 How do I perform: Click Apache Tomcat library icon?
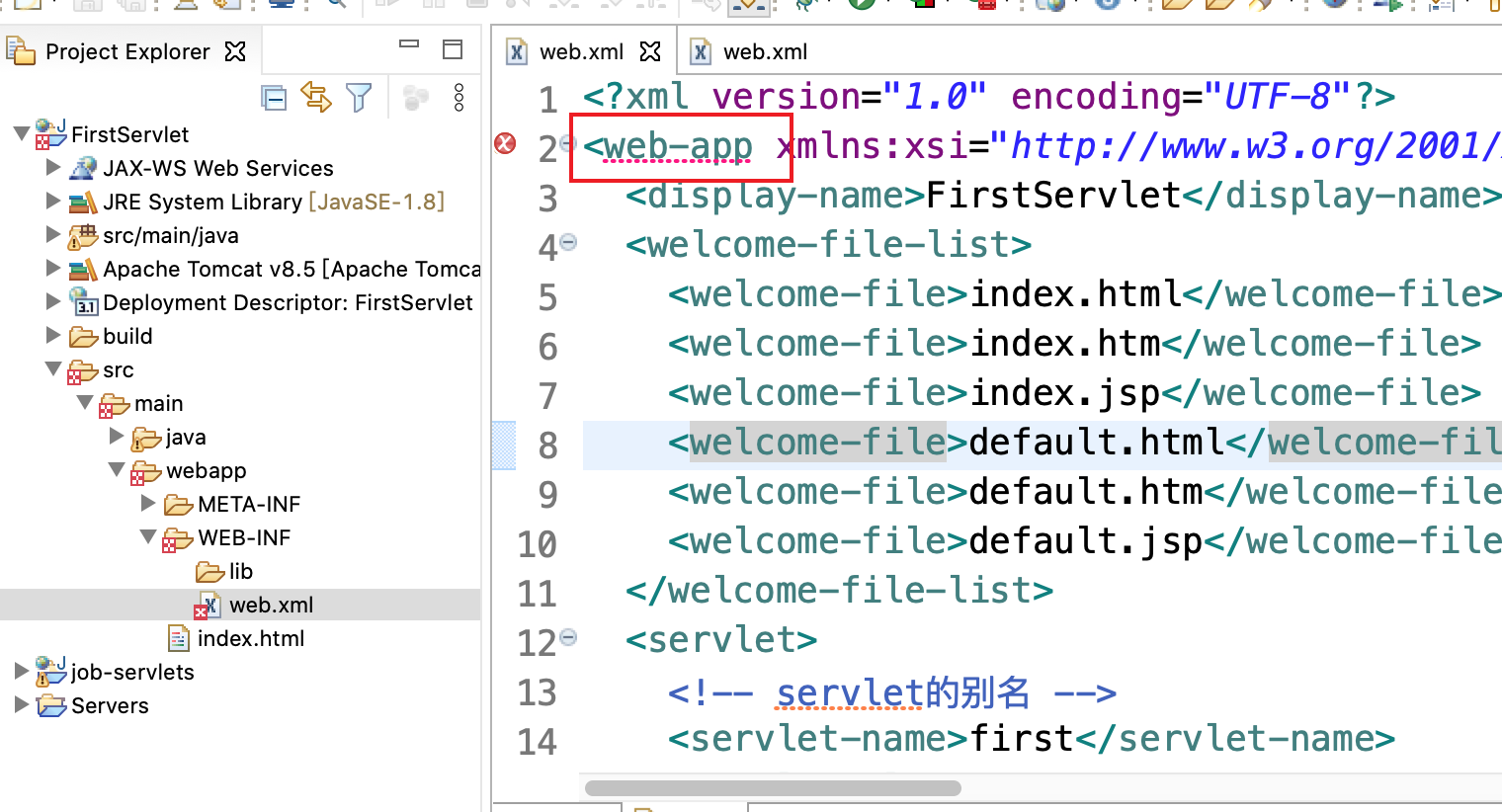83,269
